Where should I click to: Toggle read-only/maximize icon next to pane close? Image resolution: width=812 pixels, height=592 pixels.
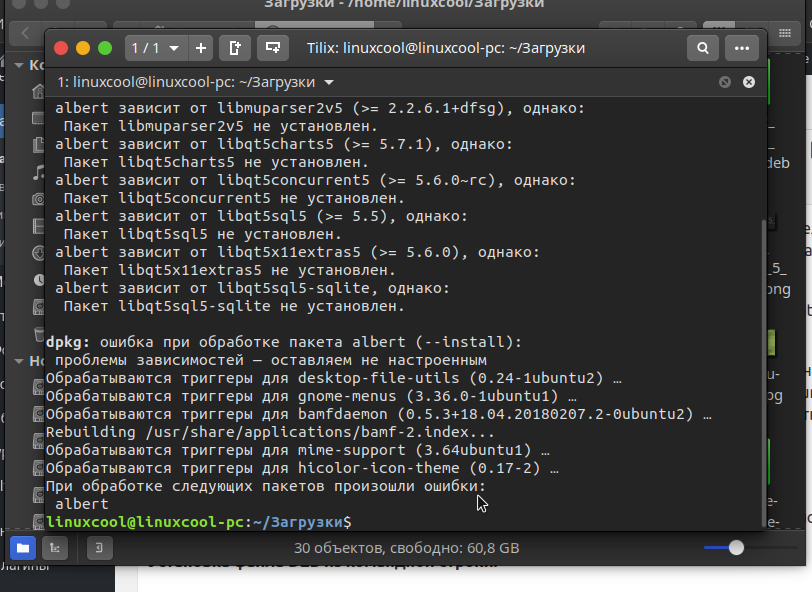pyautogui.click(x=725, y=82)
